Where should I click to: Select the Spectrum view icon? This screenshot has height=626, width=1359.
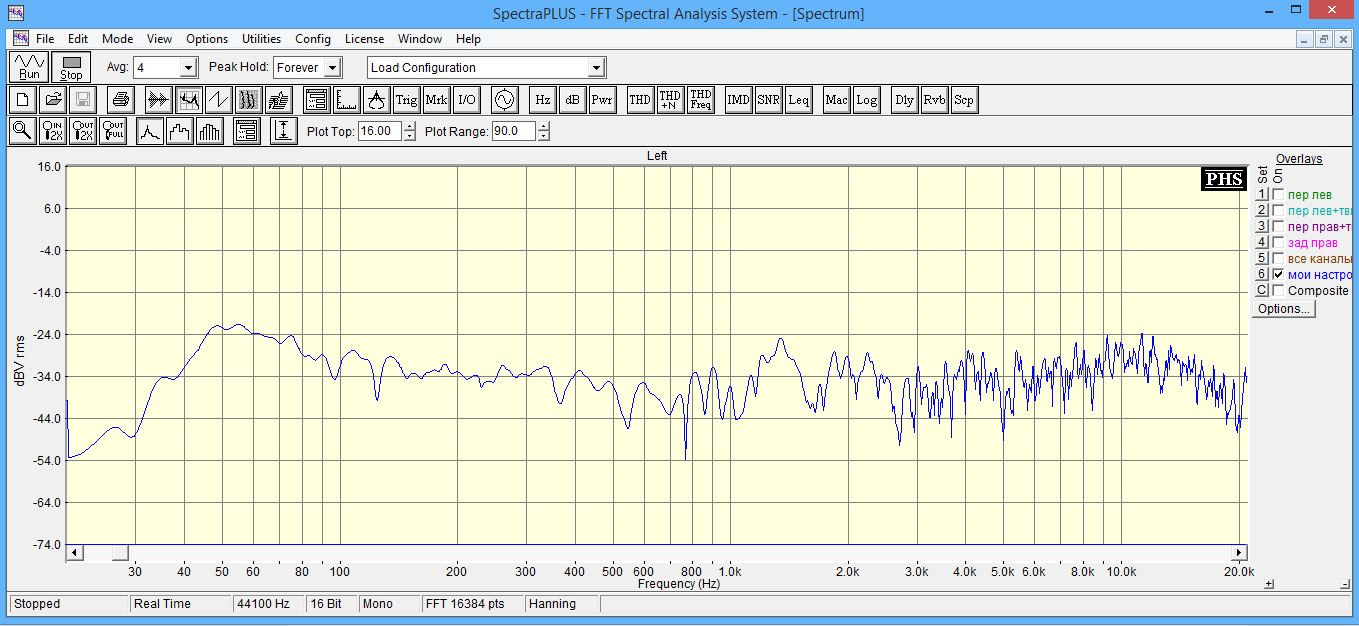(x=189, y=100)
